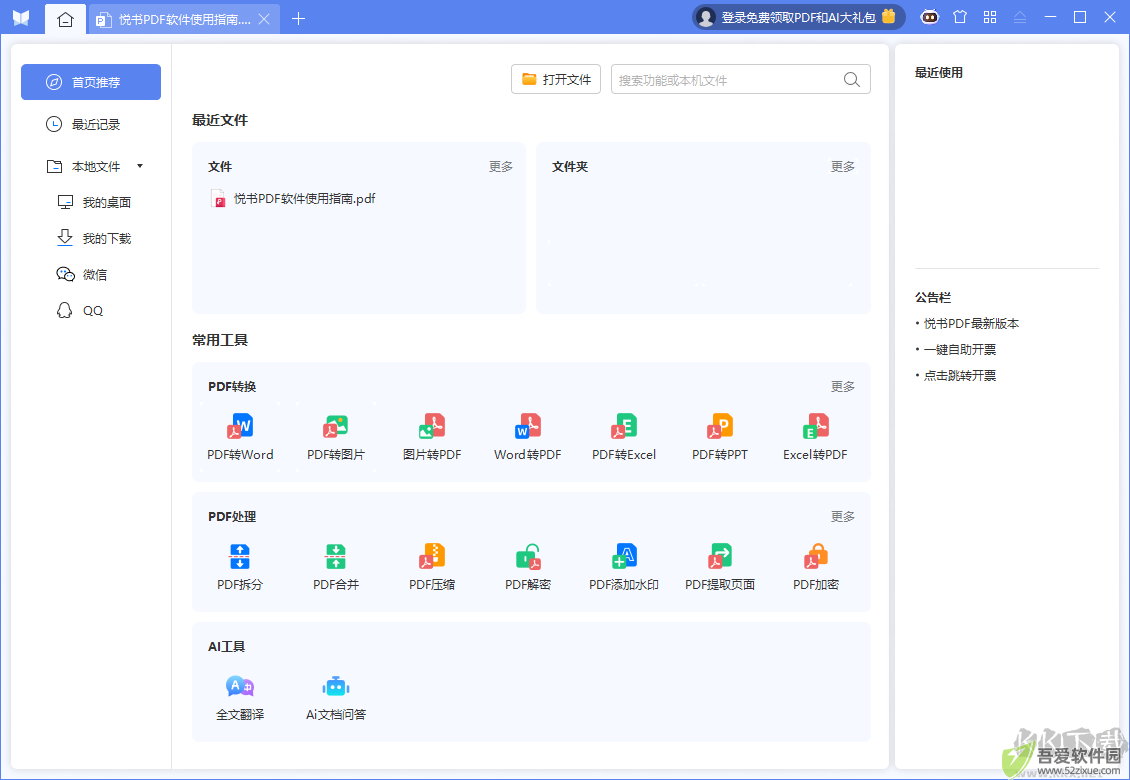Open 我的桌面 folder entry
Screen dimensions: 1130x780
(94, 203)
